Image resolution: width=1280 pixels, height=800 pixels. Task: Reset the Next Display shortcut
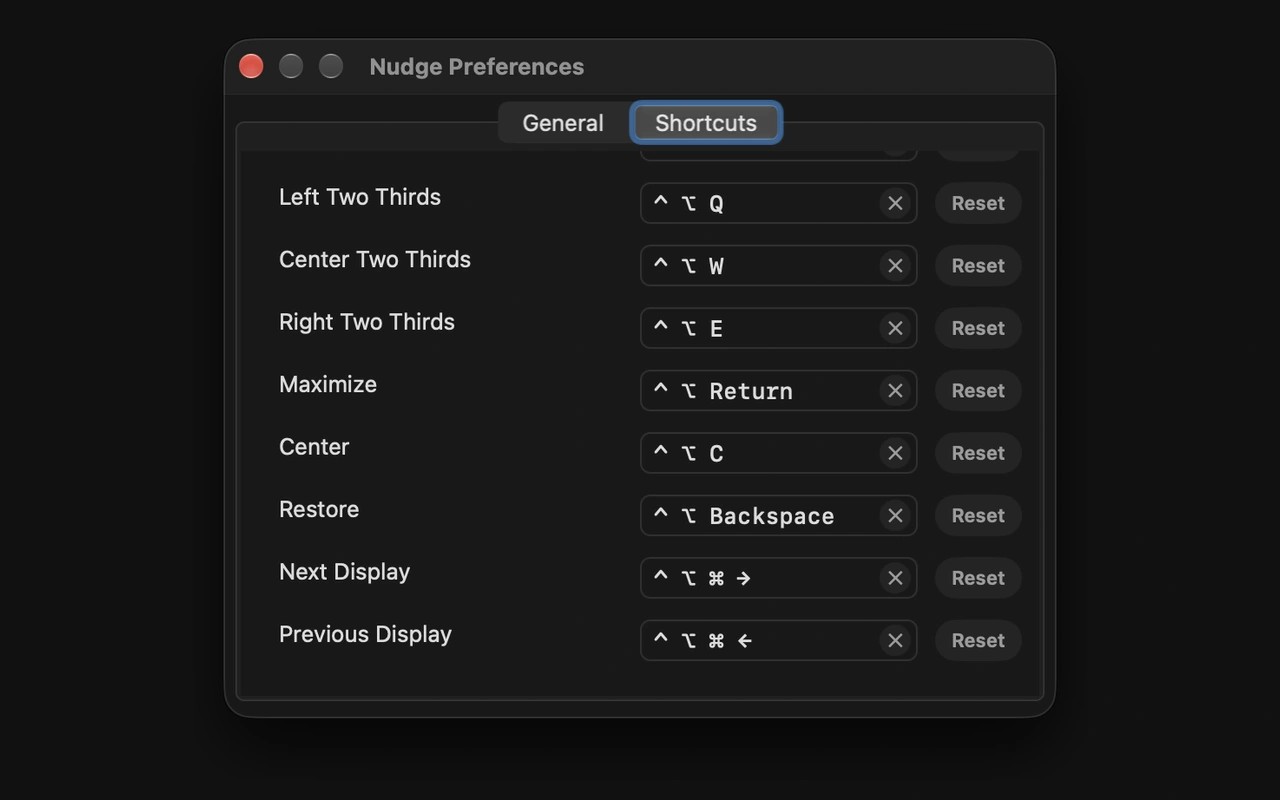point(978,578)
